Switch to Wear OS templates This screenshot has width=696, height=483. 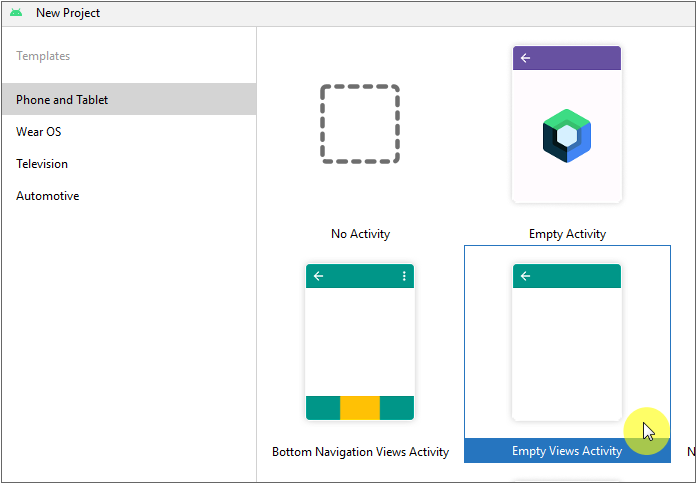point(39,132)
